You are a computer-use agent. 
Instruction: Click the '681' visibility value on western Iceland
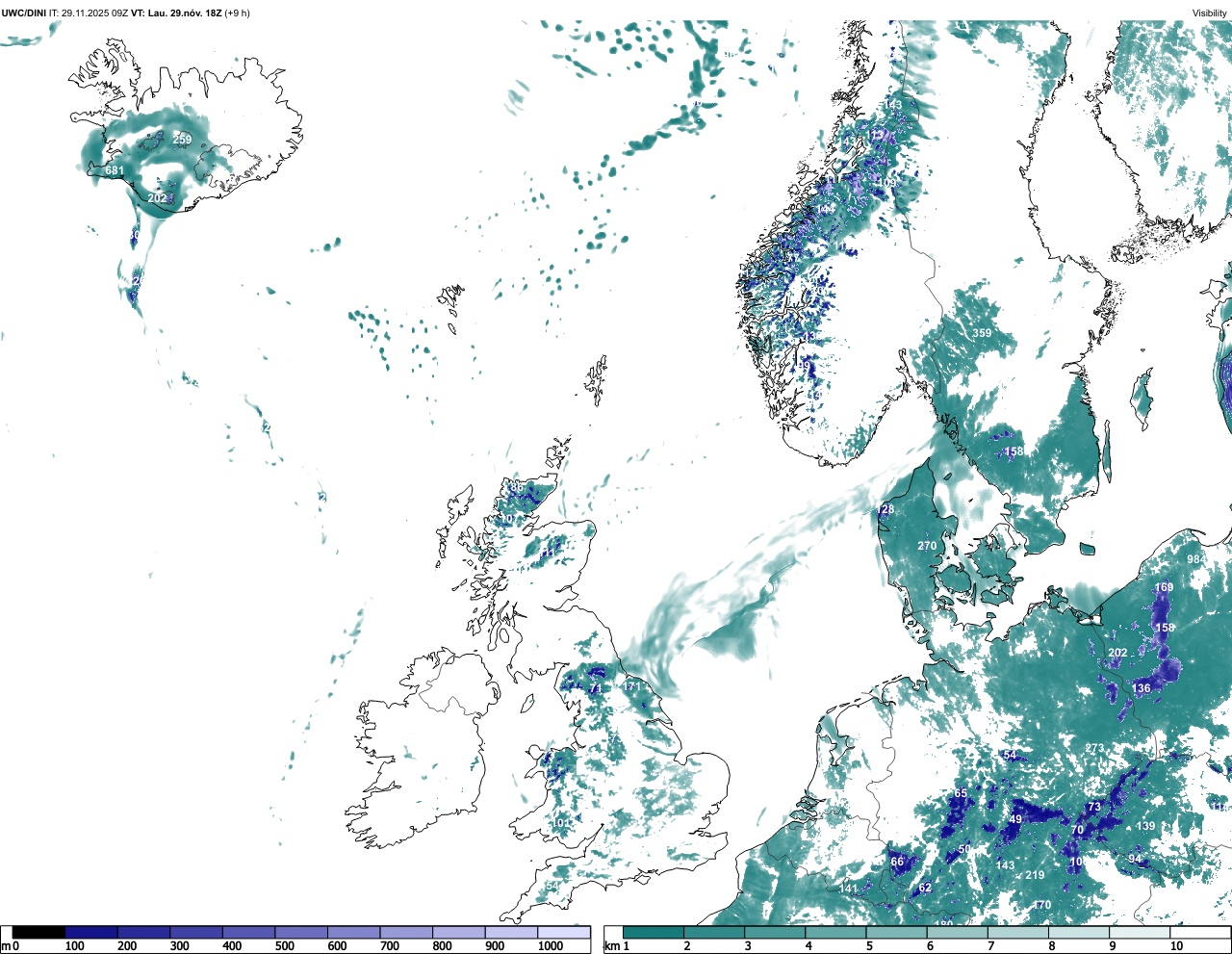coord(115,170)
